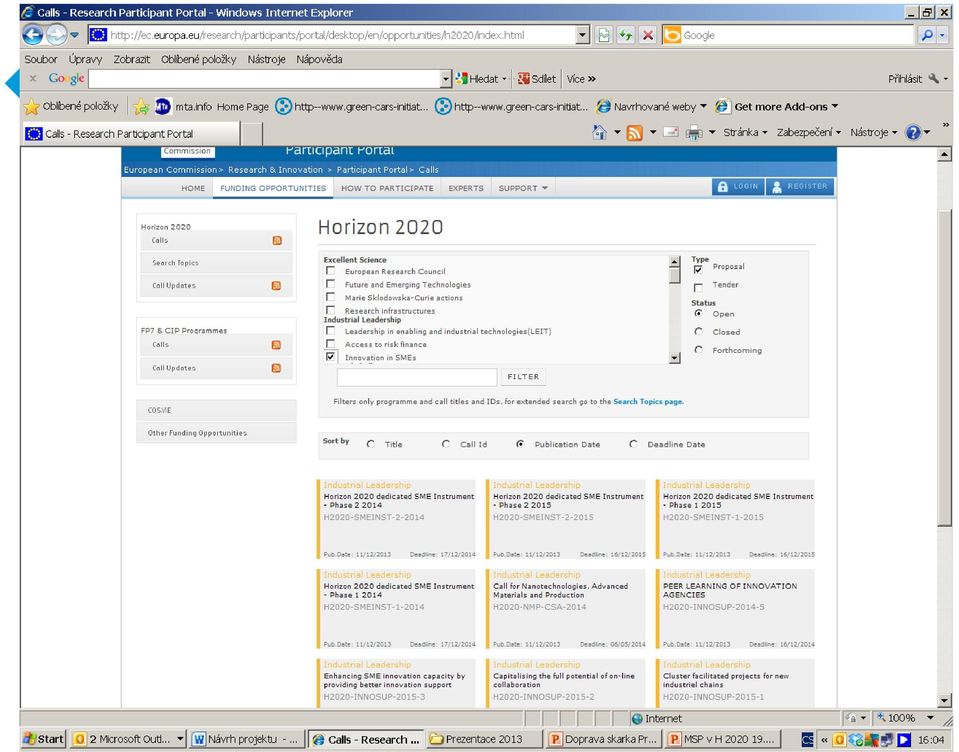Open the Zobrazit menu

tap(131, 59)
